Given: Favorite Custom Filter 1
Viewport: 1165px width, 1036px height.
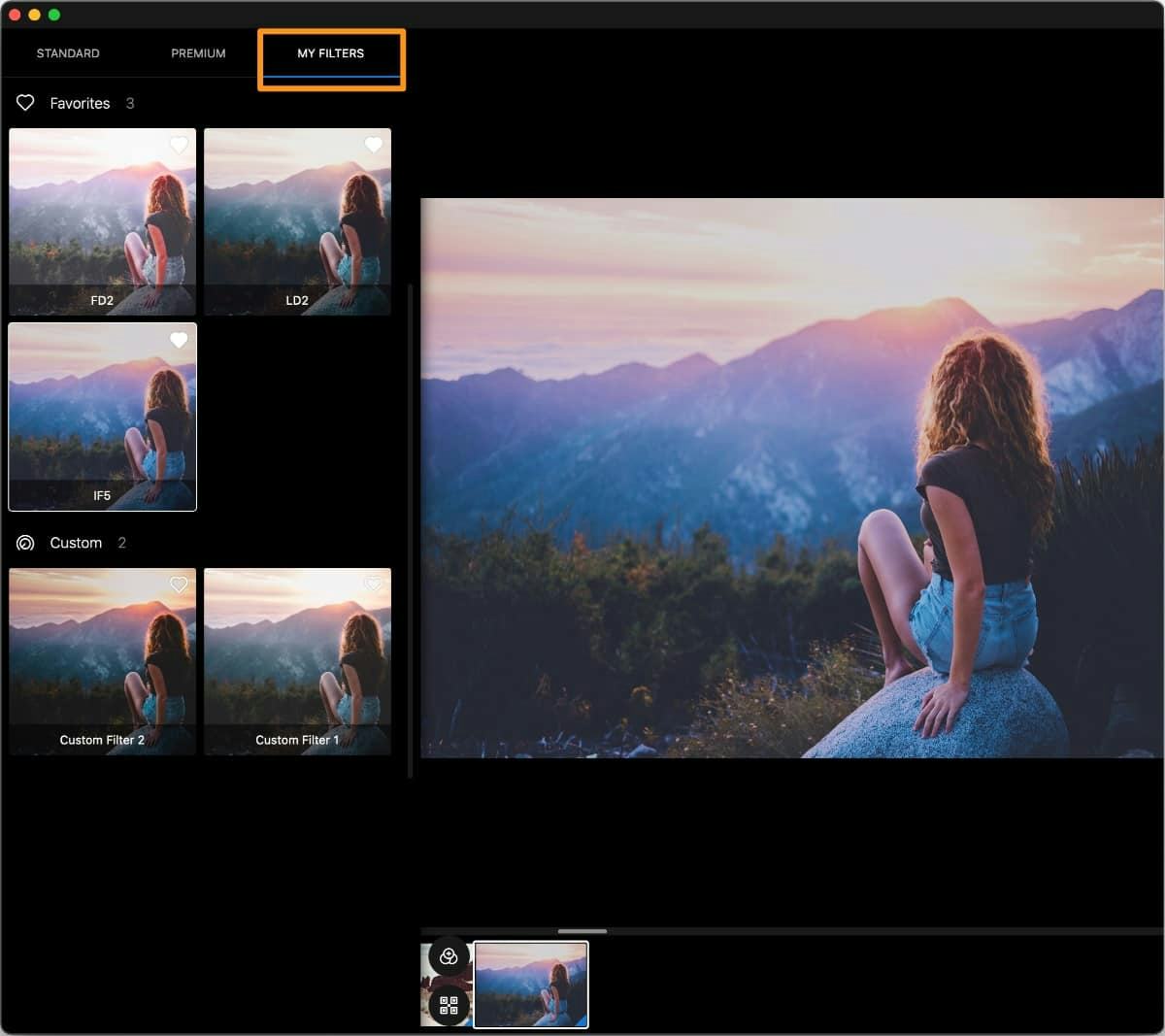Looking at the screenshot, I should tap(374, 584).
